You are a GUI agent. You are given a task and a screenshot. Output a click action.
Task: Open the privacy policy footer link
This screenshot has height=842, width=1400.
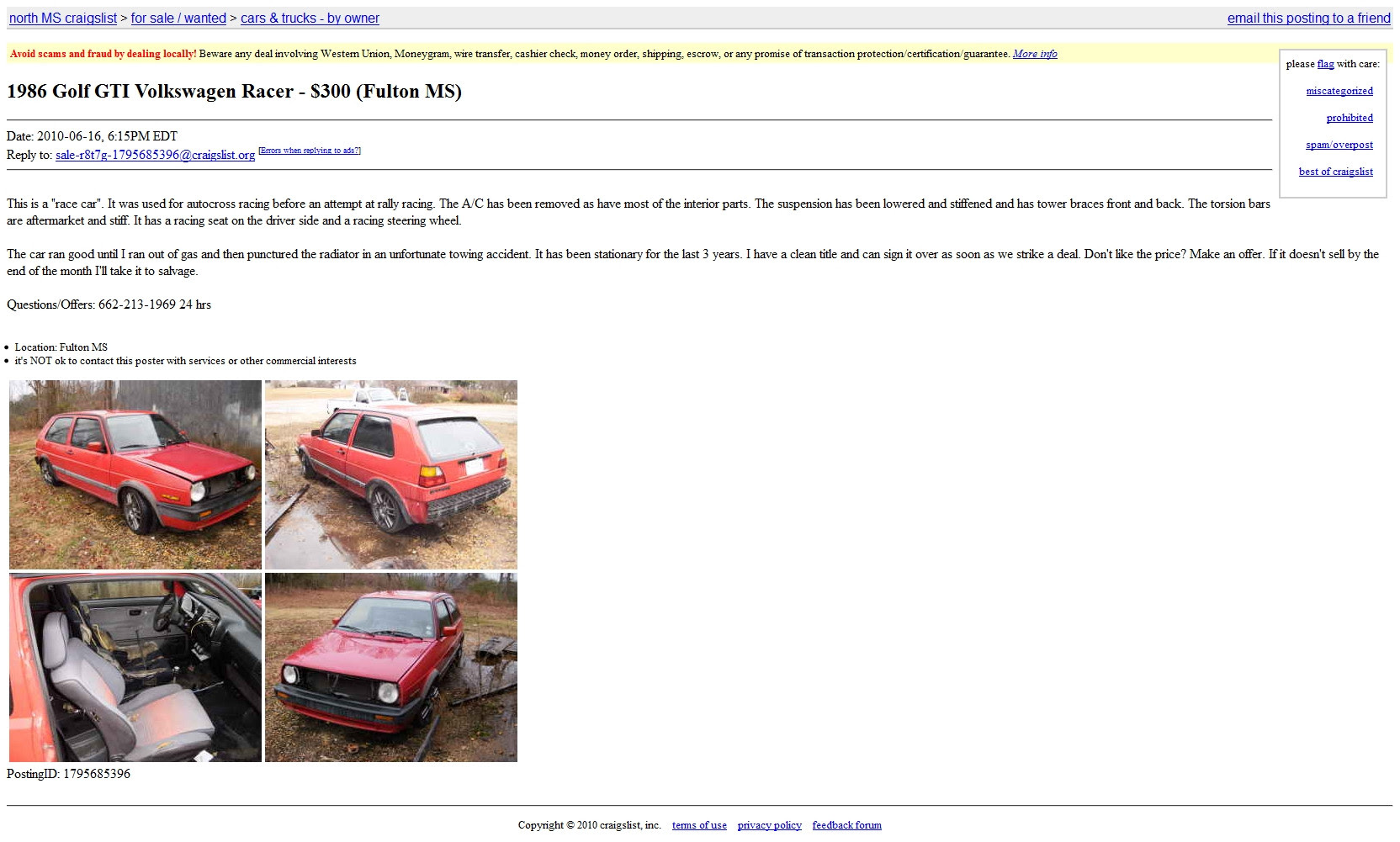click(769, 825)
